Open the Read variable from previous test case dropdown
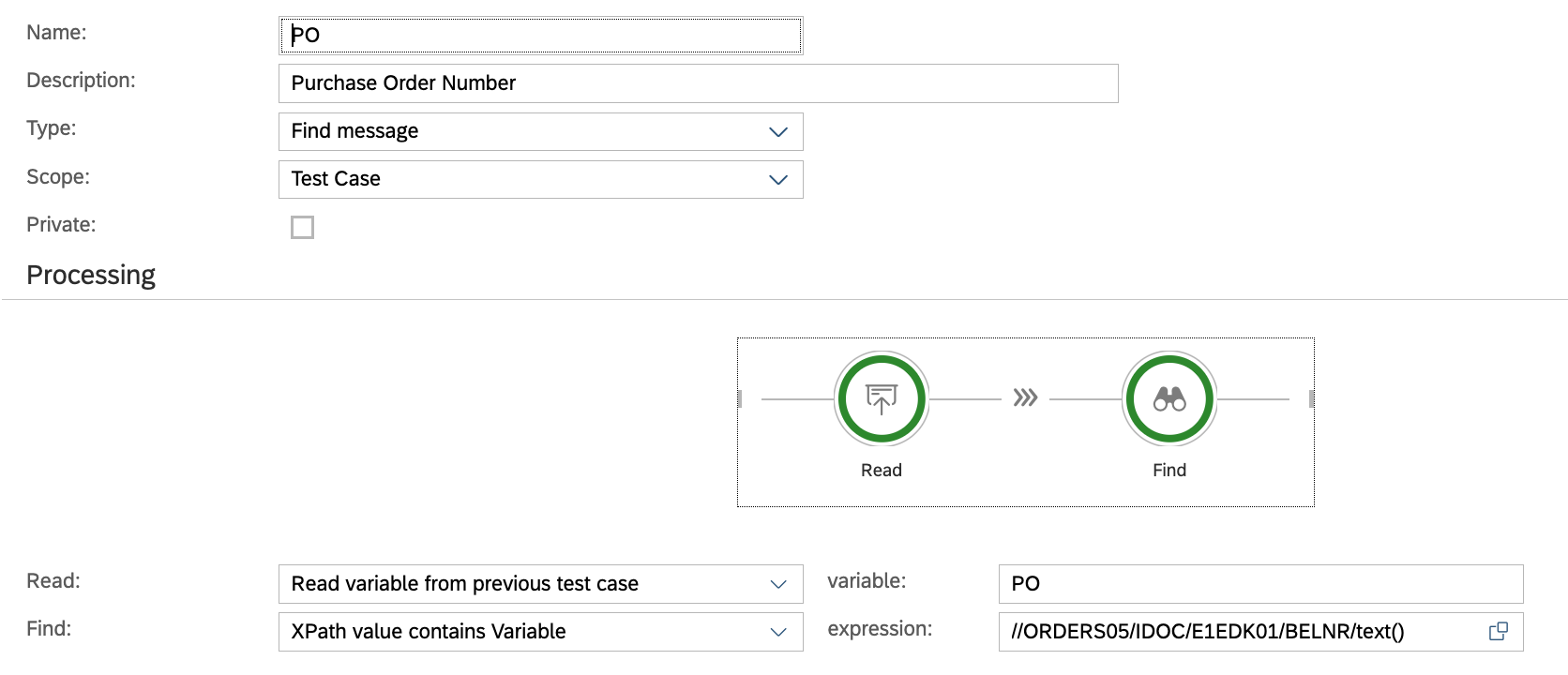Viewport: 1568px width, 675px height. pos(540,584)
